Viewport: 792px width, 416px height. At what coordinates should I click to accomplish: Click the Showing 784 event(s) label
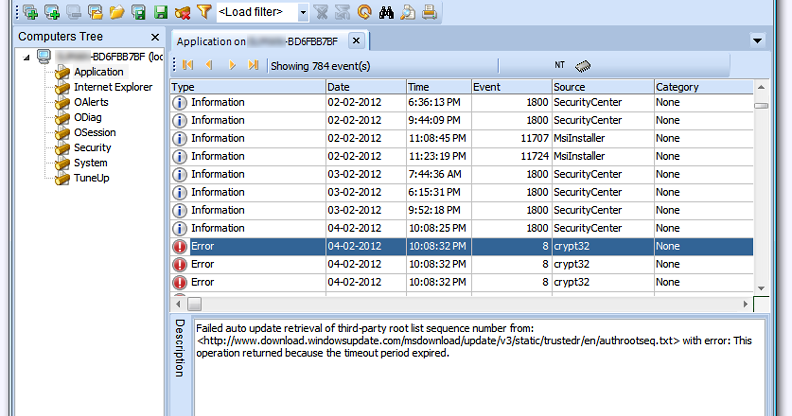pyautogui.click(x=320, y=66)
